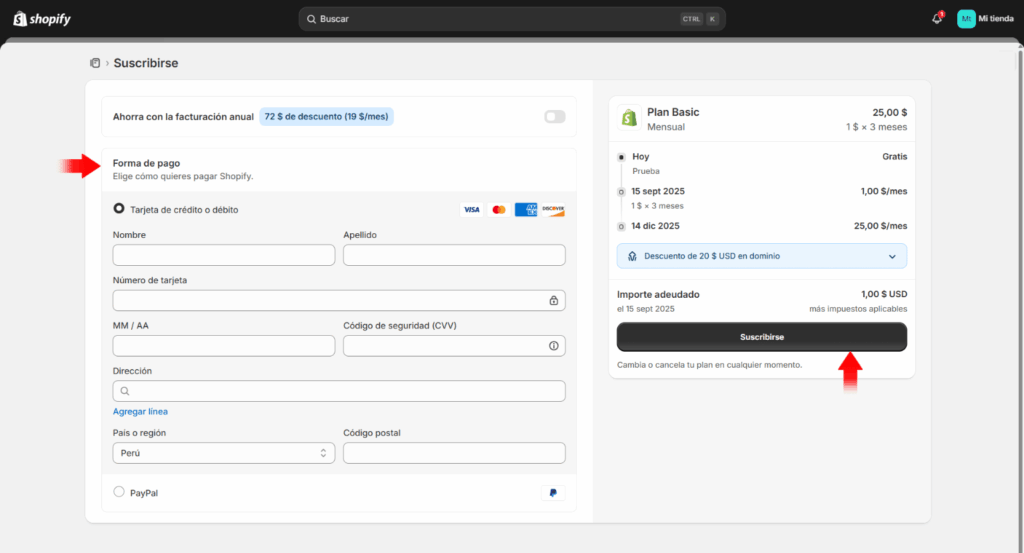Expand the 20 $ USD domain discount
This screenshot has width=1024, height=553.
pyautogui.click(x=892, y=256)
